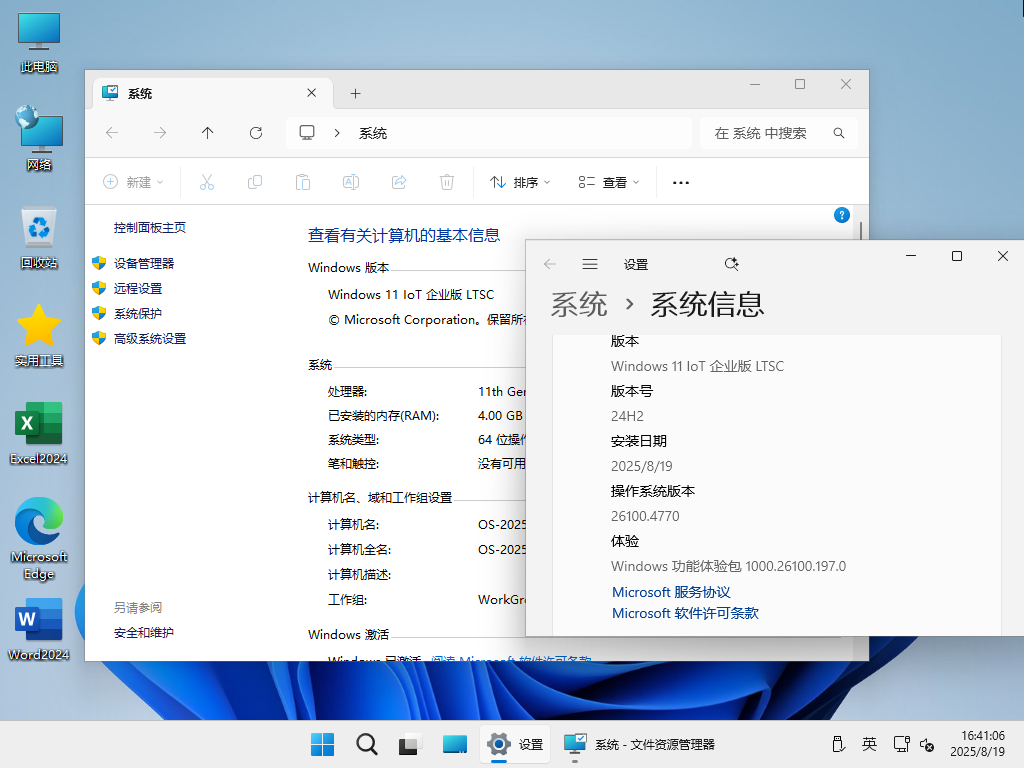This screenshot has width=1024, height=768.
Task: Click the Delete trash icon
Action: point(447,182)
